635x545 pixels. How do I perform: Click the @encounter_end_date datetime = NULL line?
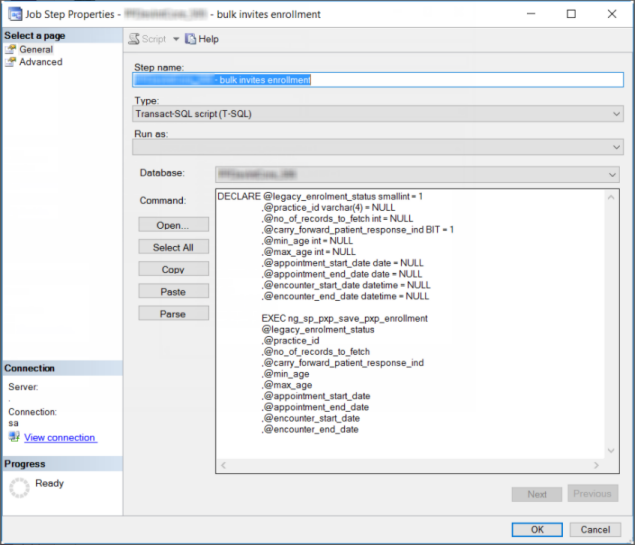[x=345, y=296]
